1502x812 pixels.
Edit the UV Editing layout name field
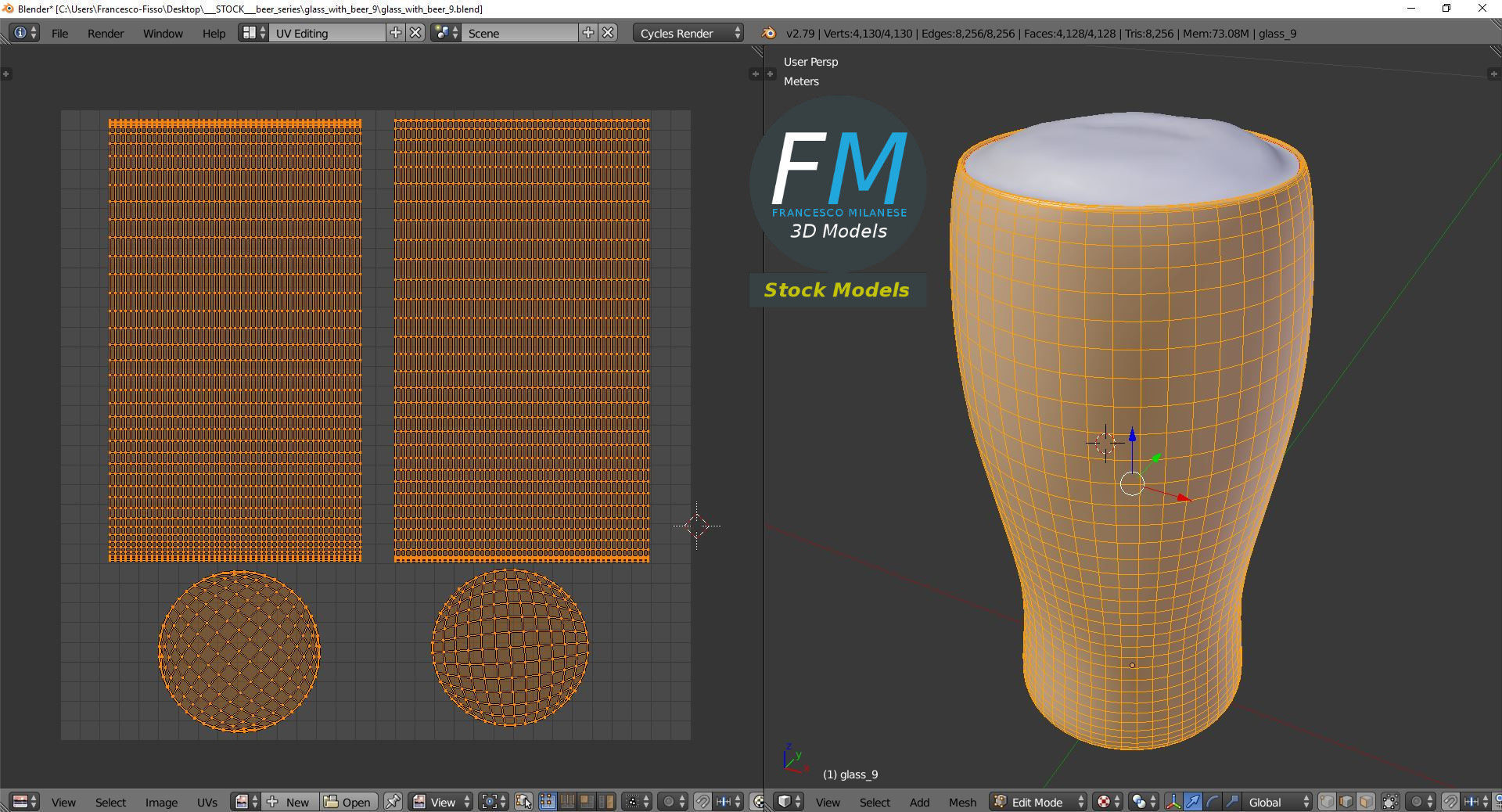(x=327, y=33)
